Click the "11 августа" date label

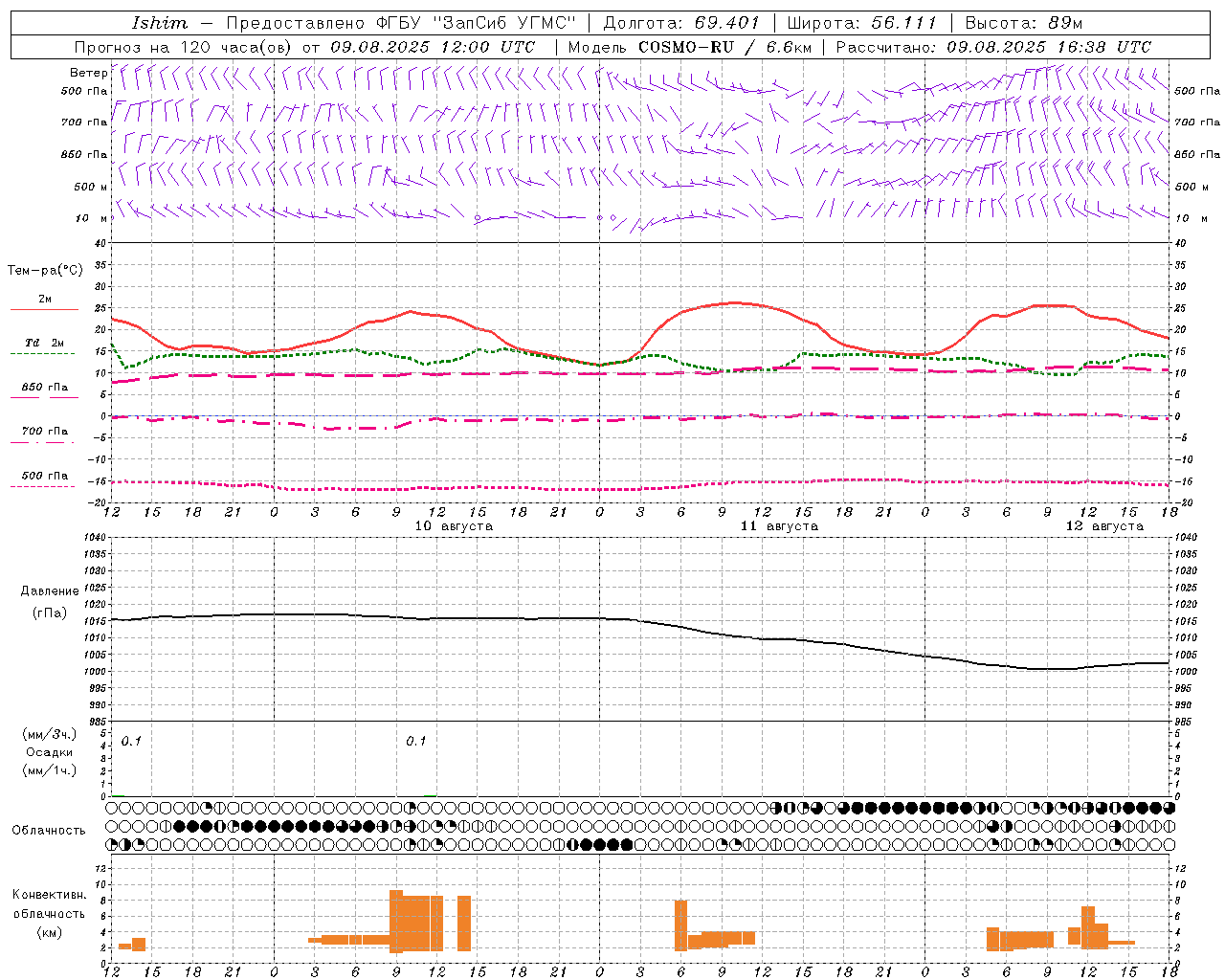(779, 526)
